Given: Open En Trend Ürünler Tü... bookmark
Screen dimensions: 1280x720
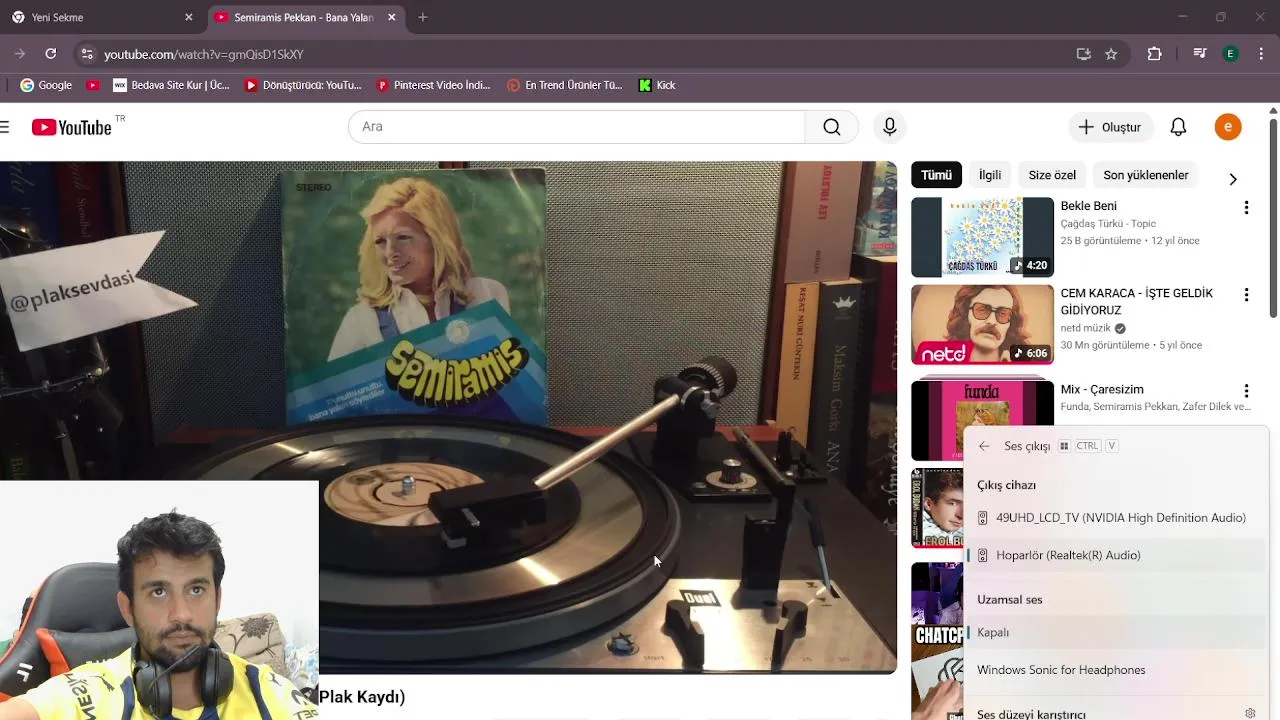Looking at the screenshot, I should click(x=565, y=85).
